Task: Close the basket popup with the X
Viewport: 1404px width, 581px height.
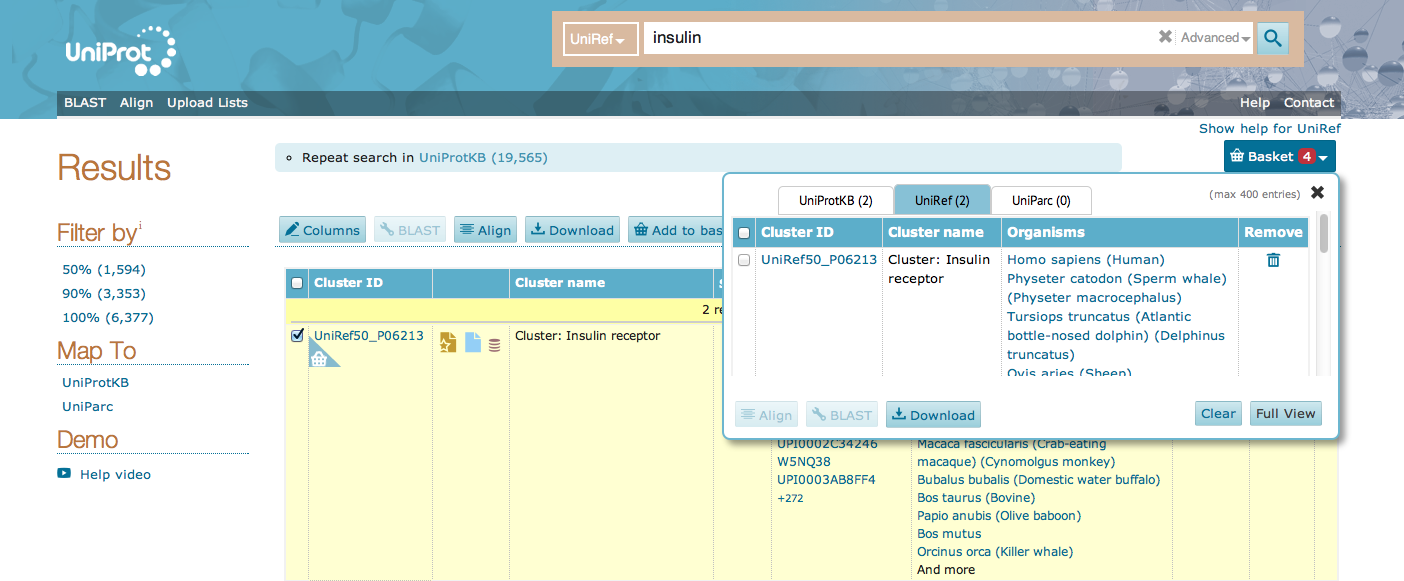Action: 1317,192
